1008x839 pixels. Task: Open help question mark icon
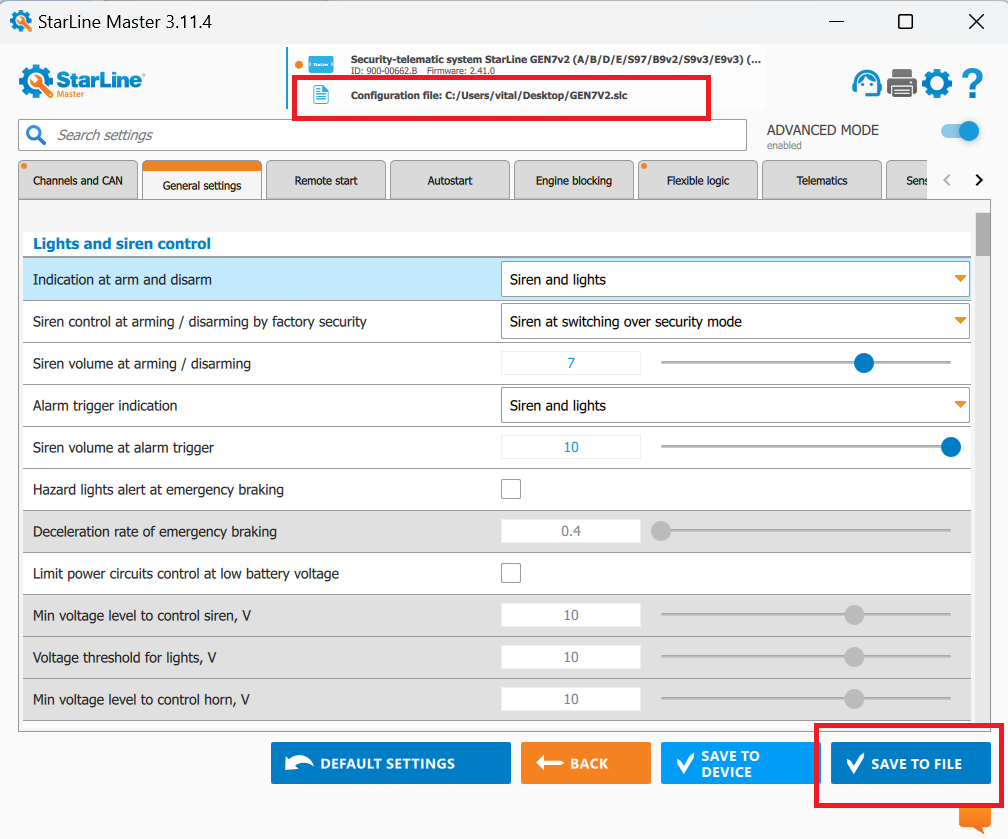pyautogui.click(x=972, y=83)
